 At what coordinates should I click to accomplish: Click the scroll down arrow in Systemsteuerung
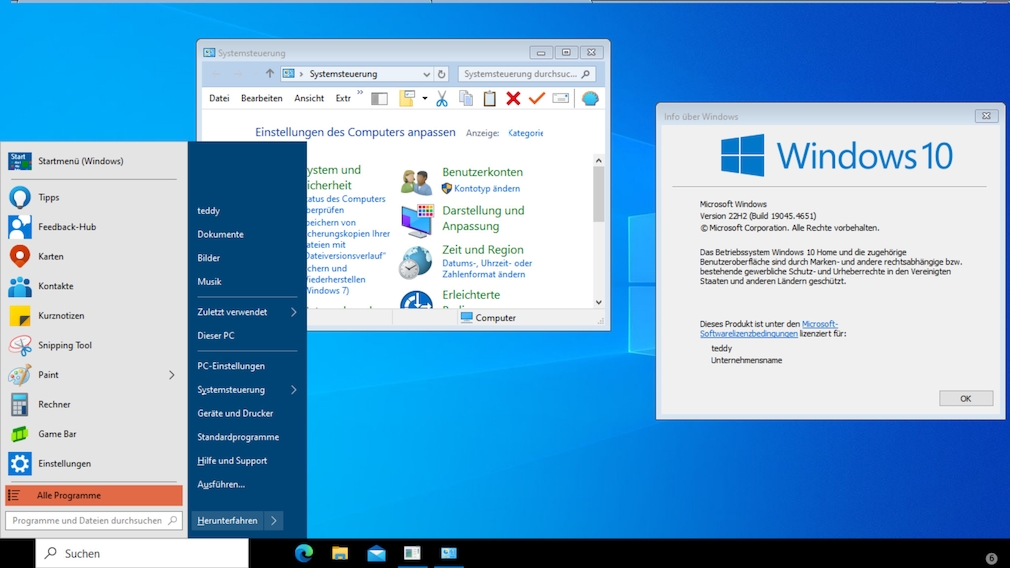pos(598,302)
